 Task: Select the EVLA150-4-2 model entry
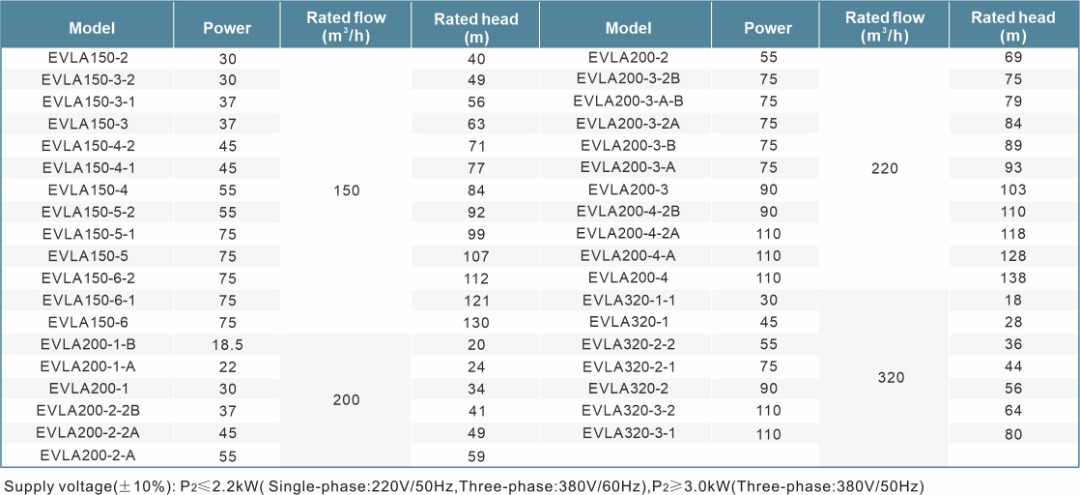[x=86, y=146]
